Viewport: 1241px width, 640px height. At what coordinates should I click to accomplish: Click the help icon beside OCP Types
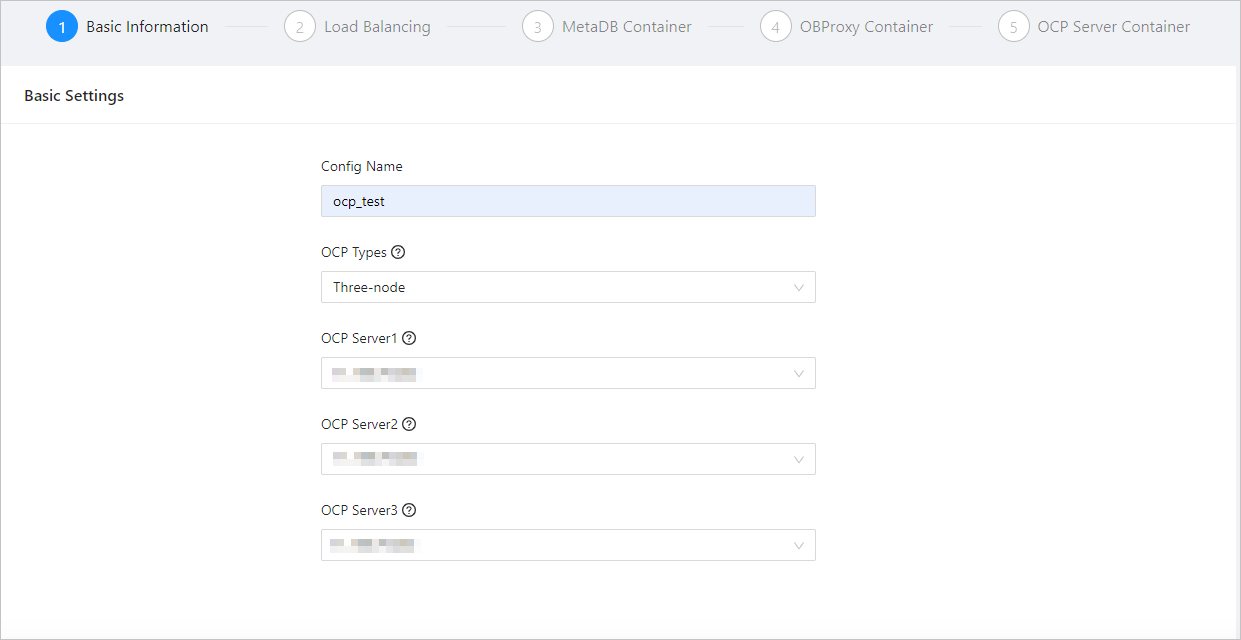(398, 252)
